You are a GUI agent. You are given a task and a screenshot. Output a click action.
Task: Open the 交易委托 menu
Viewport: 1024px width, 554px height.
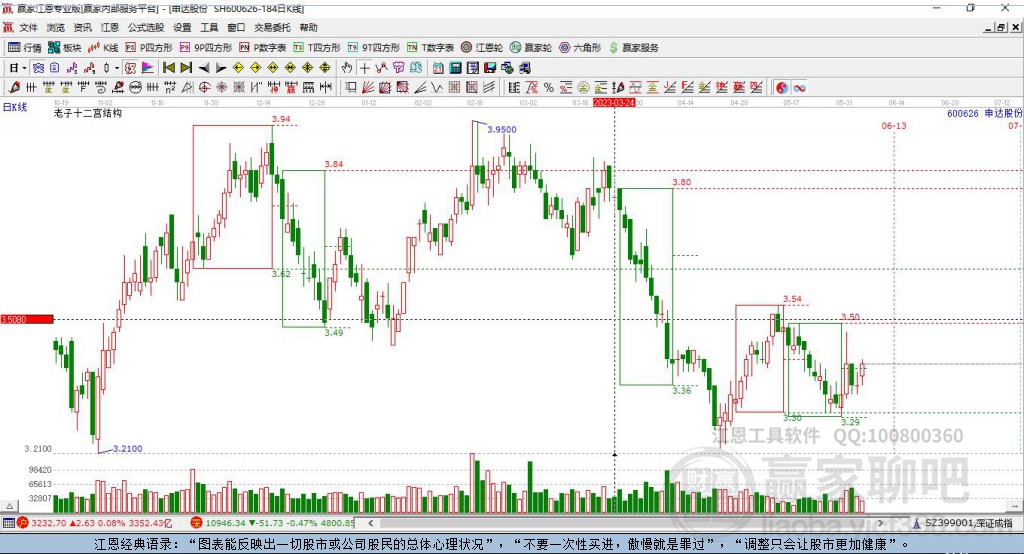(272, 27)
